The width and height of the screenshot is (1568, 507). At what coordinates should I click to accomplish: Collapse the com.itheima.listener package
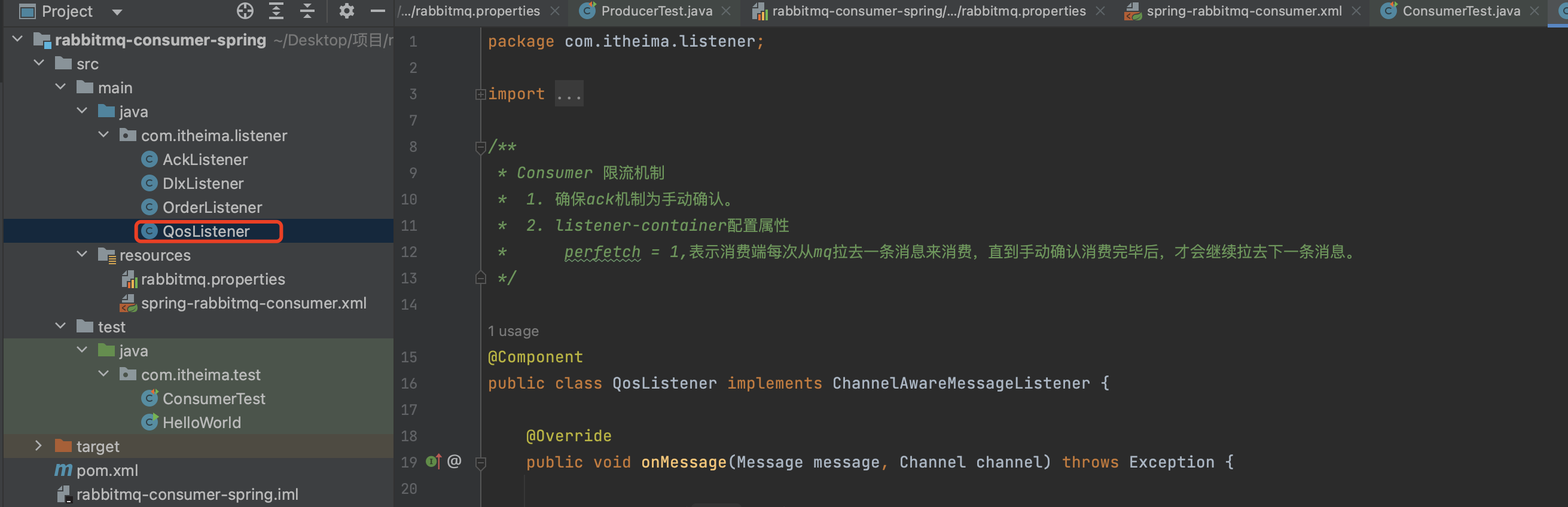103,135
